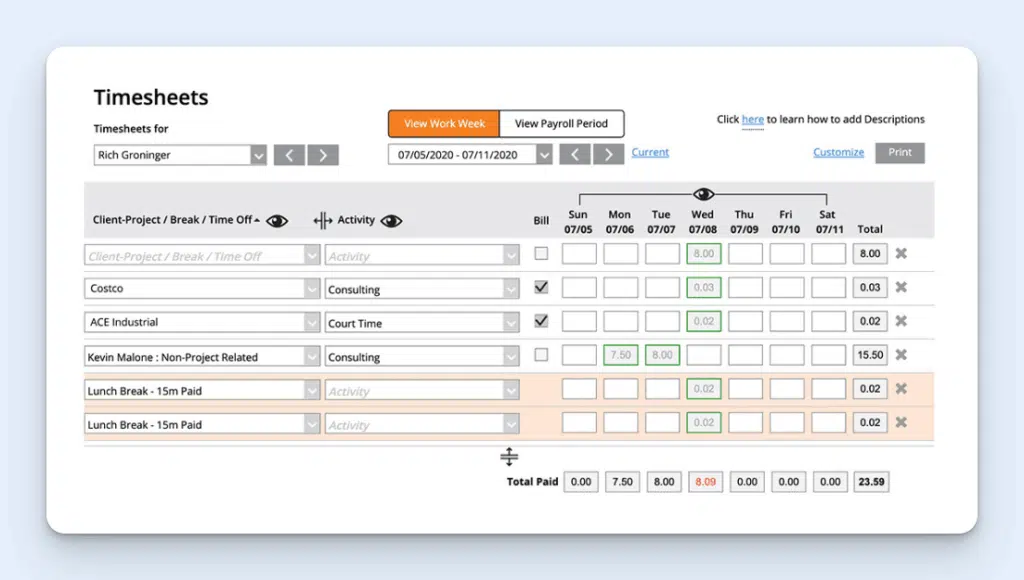Expand the Court Time activity dropdown
This screenshot has width=1024, height=580.
(511, 323)
